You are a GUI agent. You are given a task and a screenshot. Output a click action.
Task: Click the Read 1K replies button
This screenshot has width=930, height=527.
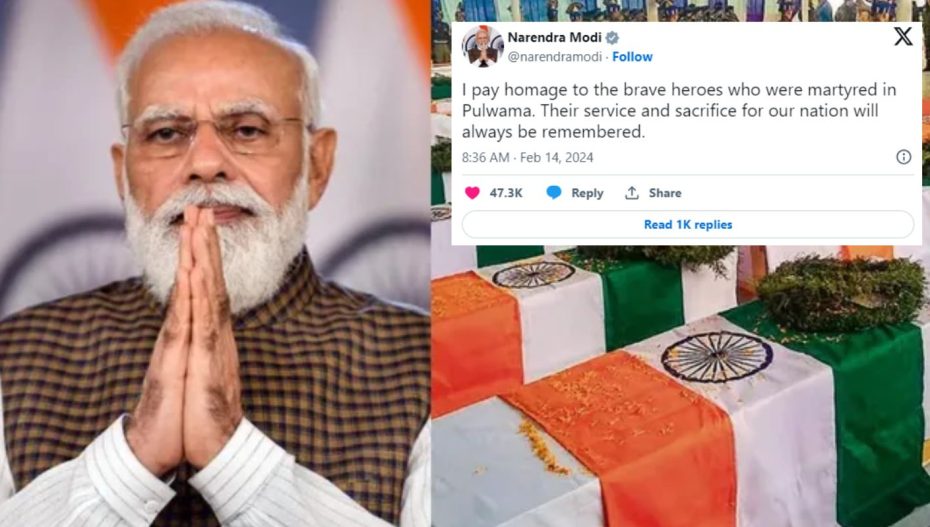click(688, 225)
